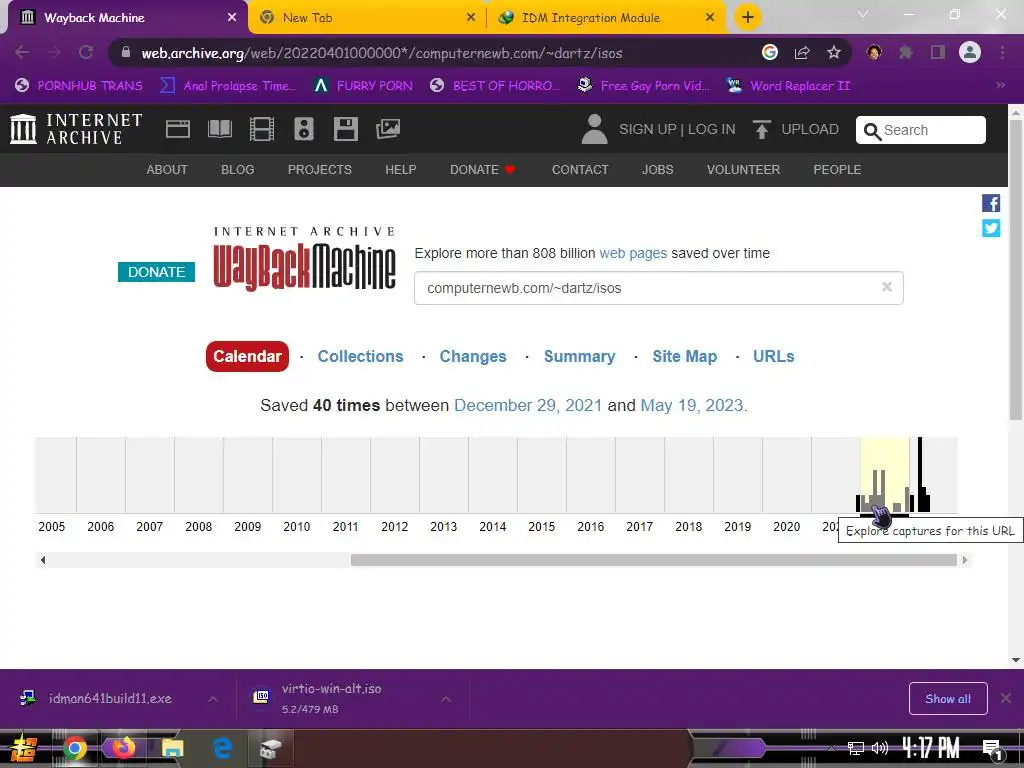This screenshot has height=768, width=1024.
Task: Open the Web archive icon
Action: click(178, 129)
